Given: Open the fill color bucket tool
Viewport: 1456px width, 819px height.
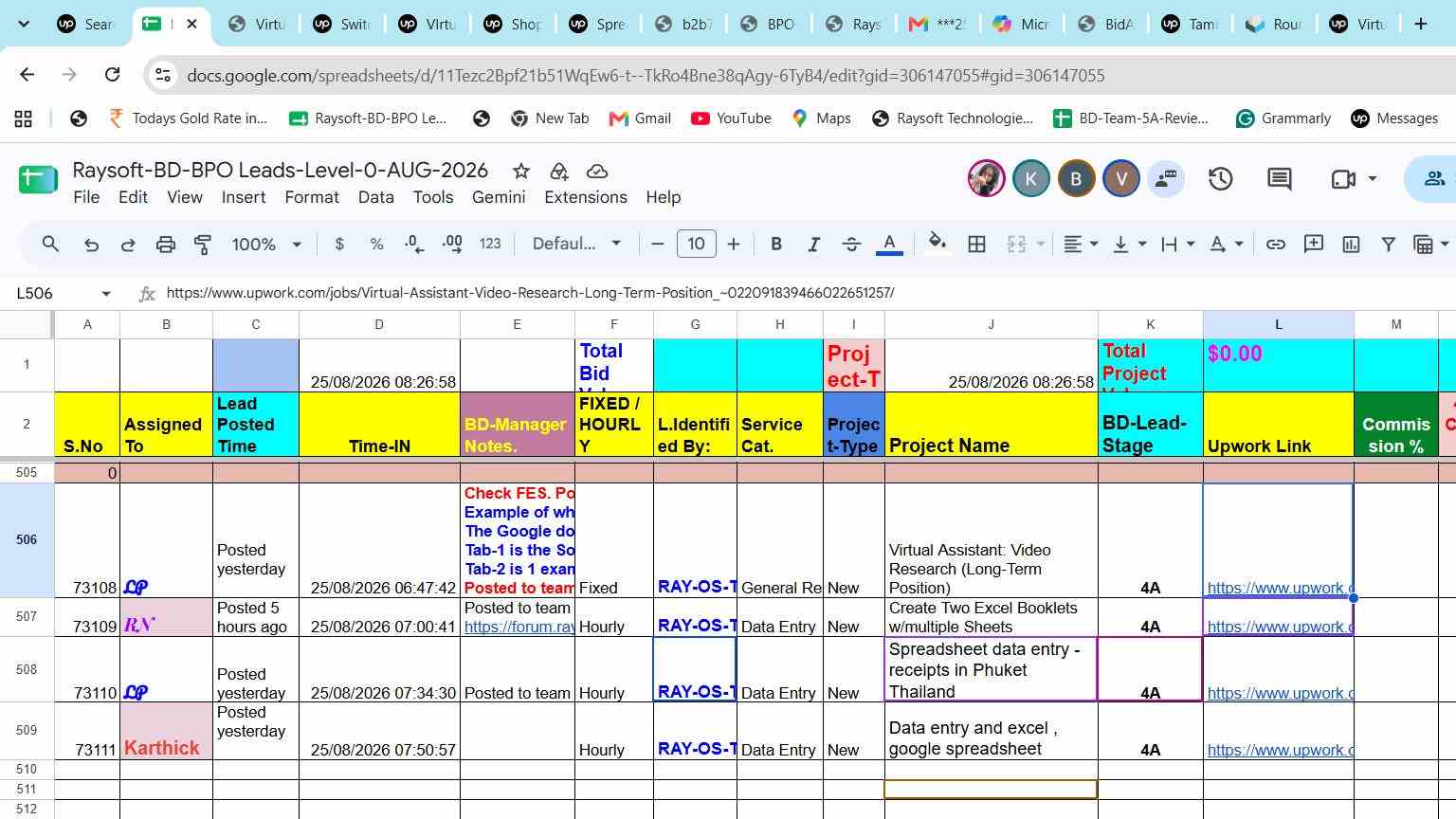Looking at the screenshot, I should pyautogui.click(x=937, y=245).
